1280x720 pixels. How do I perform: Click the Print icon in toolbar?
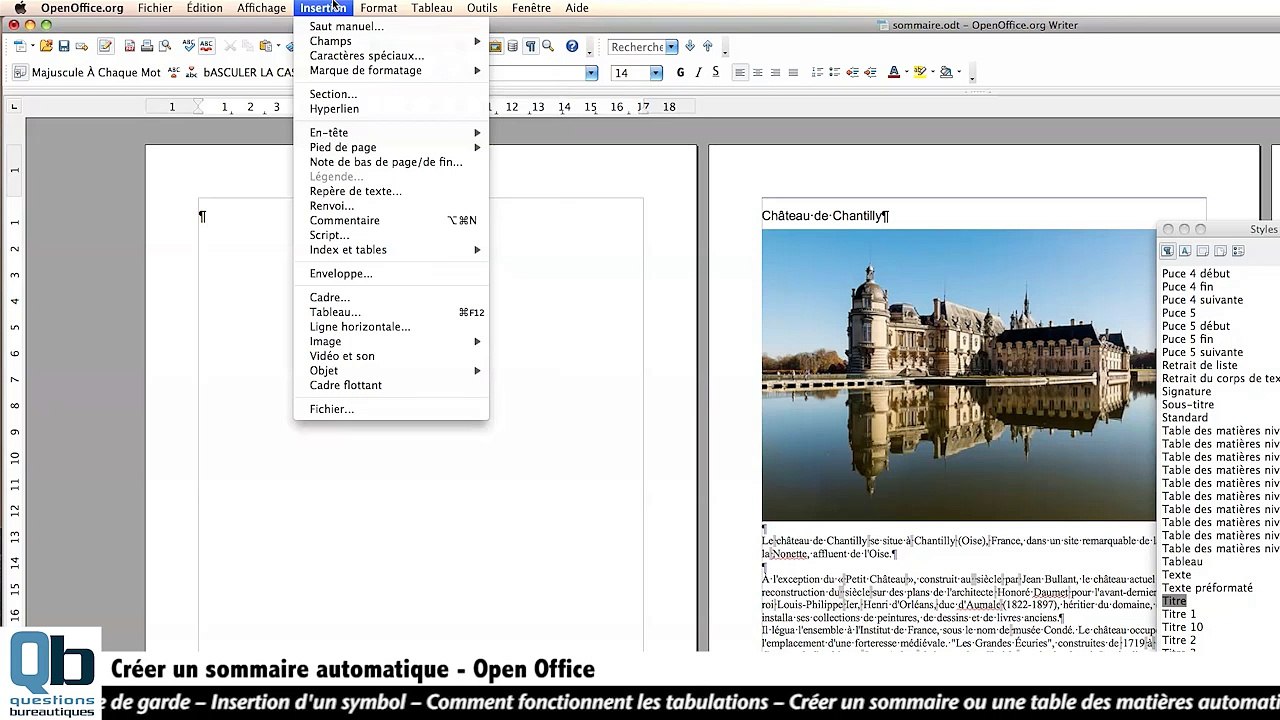point(147,47)
